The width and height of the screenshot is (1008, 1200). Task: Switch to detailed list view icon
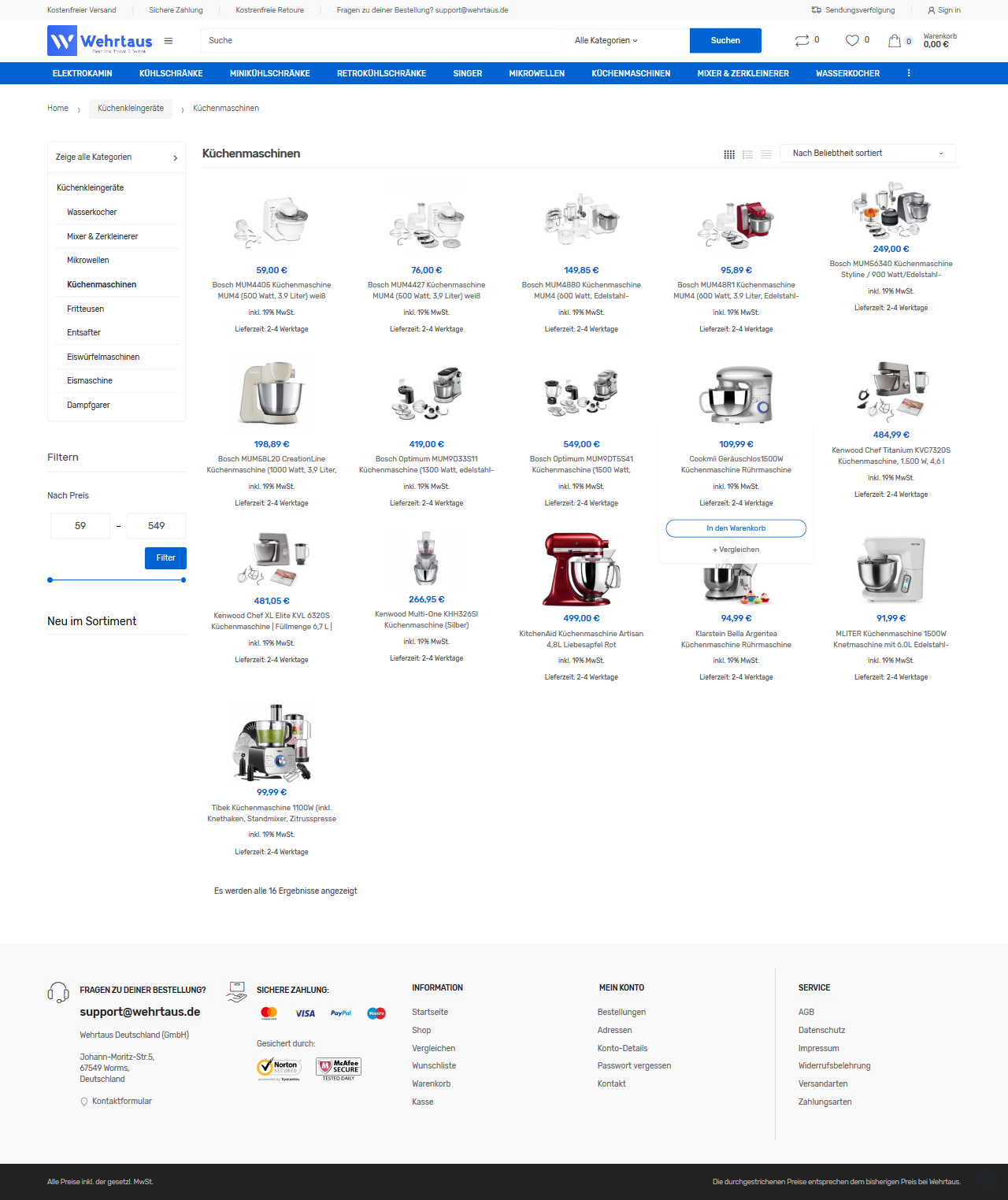(x=747, y=154)
